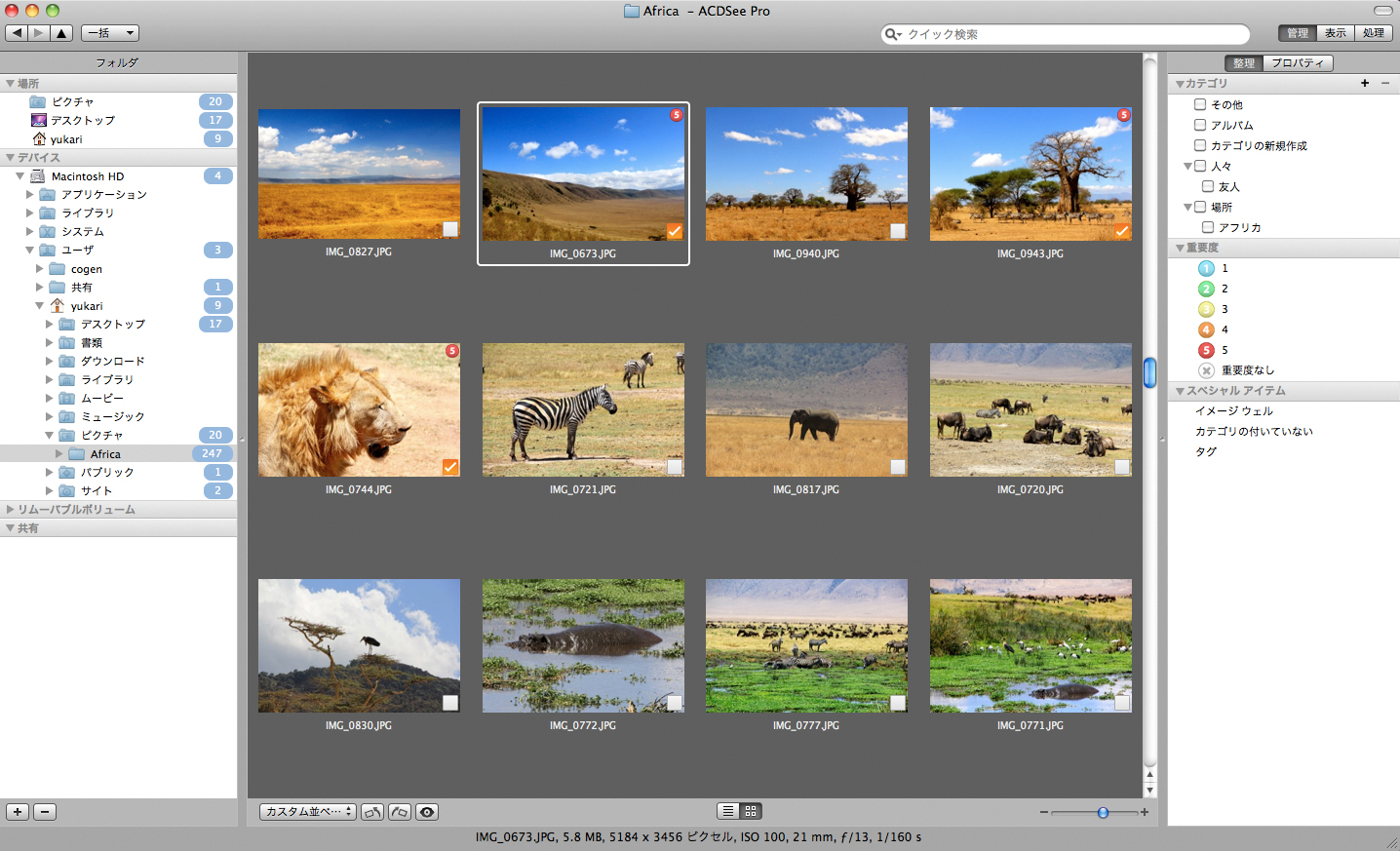
Task: Check the 友人 category checkbox
Action: tap(1208, 186)
